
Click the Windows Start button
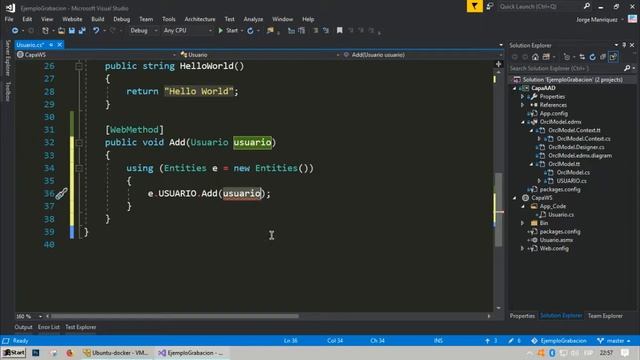[13, 353]
